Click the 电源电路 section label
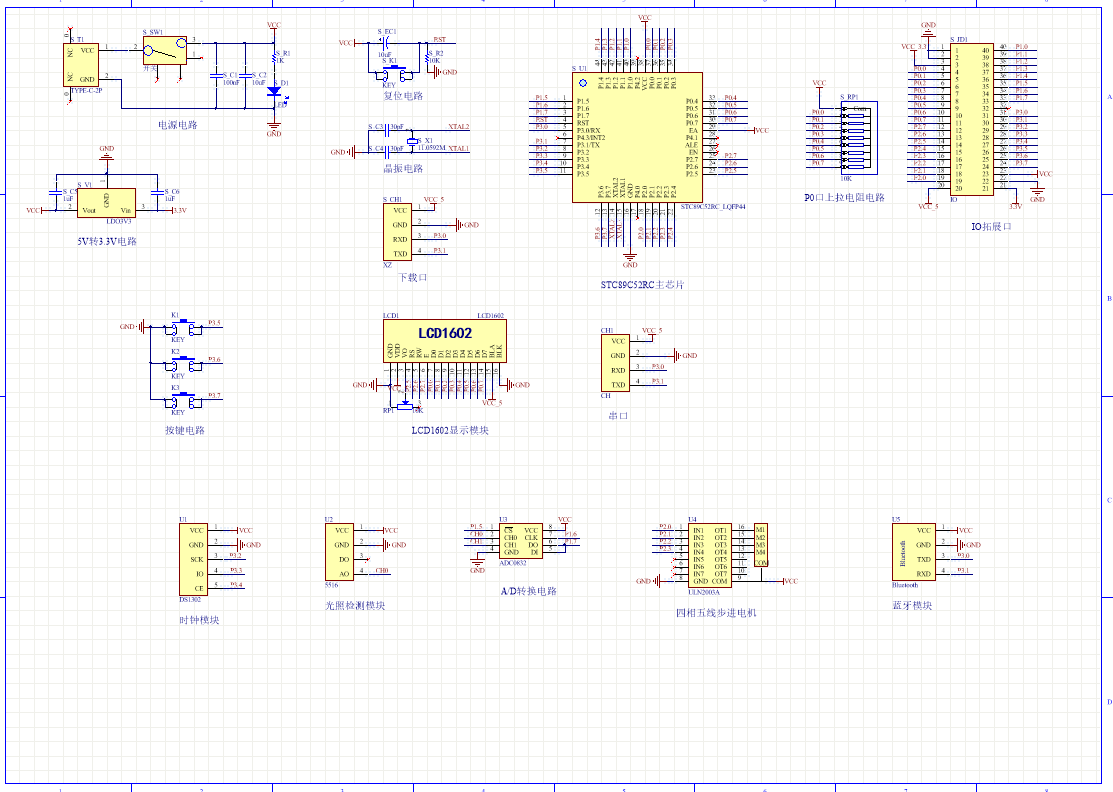1113x792 pixels. 177,125
